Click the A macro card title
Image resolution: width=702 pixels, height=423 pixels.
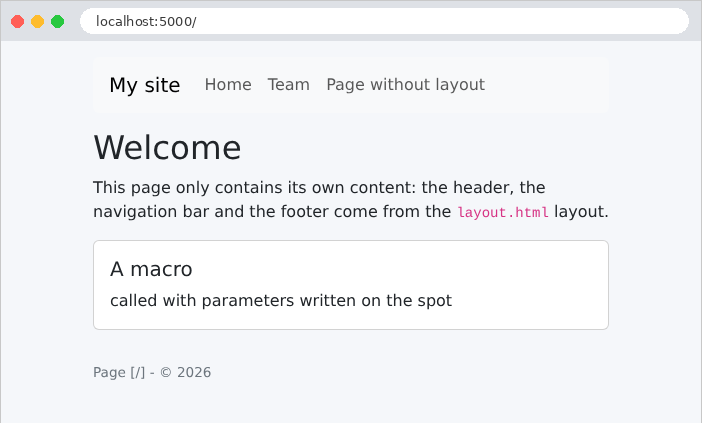pos(151,269)
